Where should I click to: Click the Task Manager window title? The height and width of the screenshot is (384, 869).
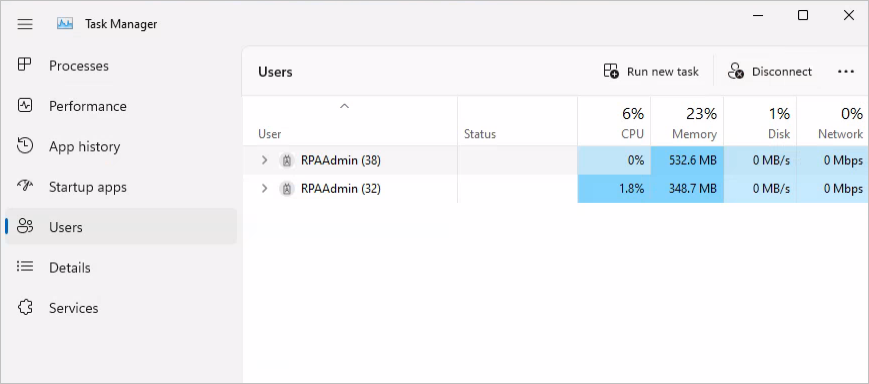point(121,24)
